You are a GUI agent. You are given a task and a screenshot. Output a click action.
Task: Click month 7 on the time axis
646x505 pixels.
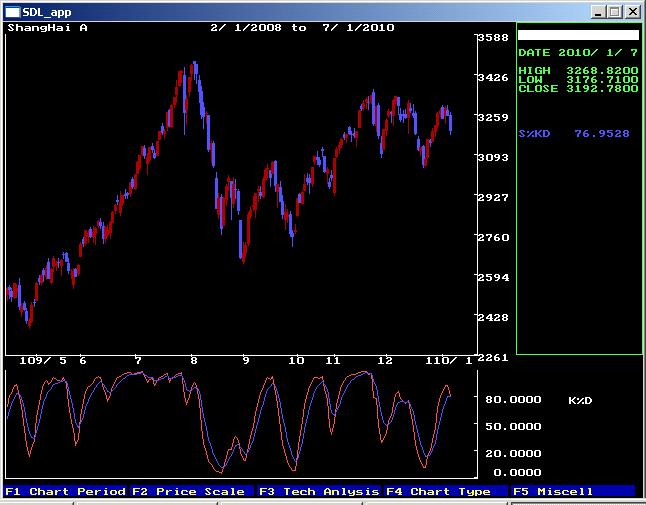click(138, 361)
